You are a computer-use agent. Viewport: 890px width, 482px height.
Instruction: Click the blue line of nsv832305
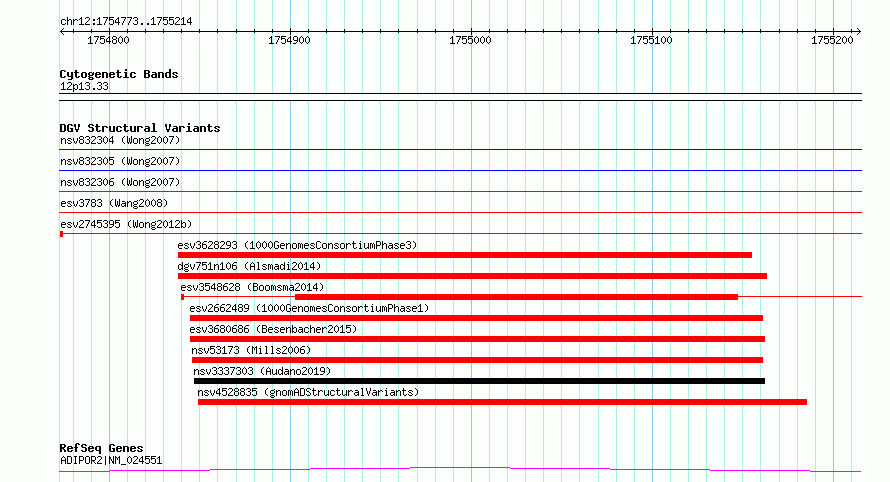click(x=460, y=170)
